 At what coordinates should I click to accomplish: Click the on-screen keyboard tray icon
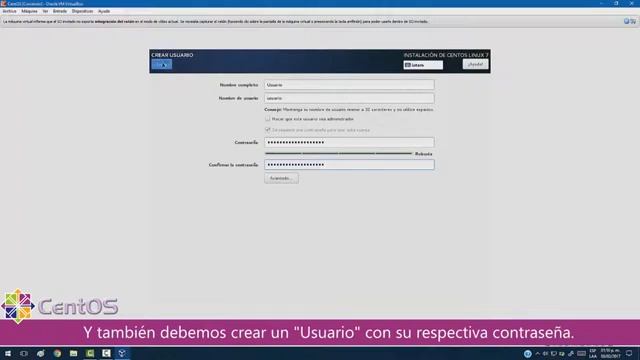(x=582, y=353)
